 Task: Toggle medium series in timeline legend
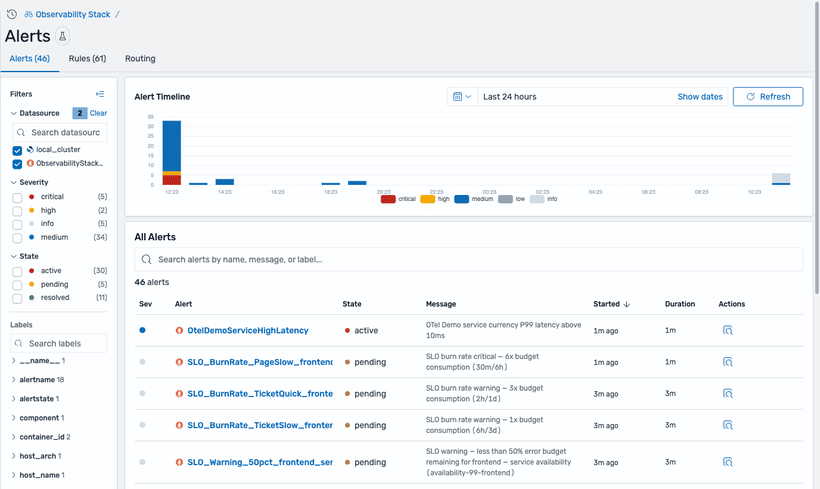(474, 199)
